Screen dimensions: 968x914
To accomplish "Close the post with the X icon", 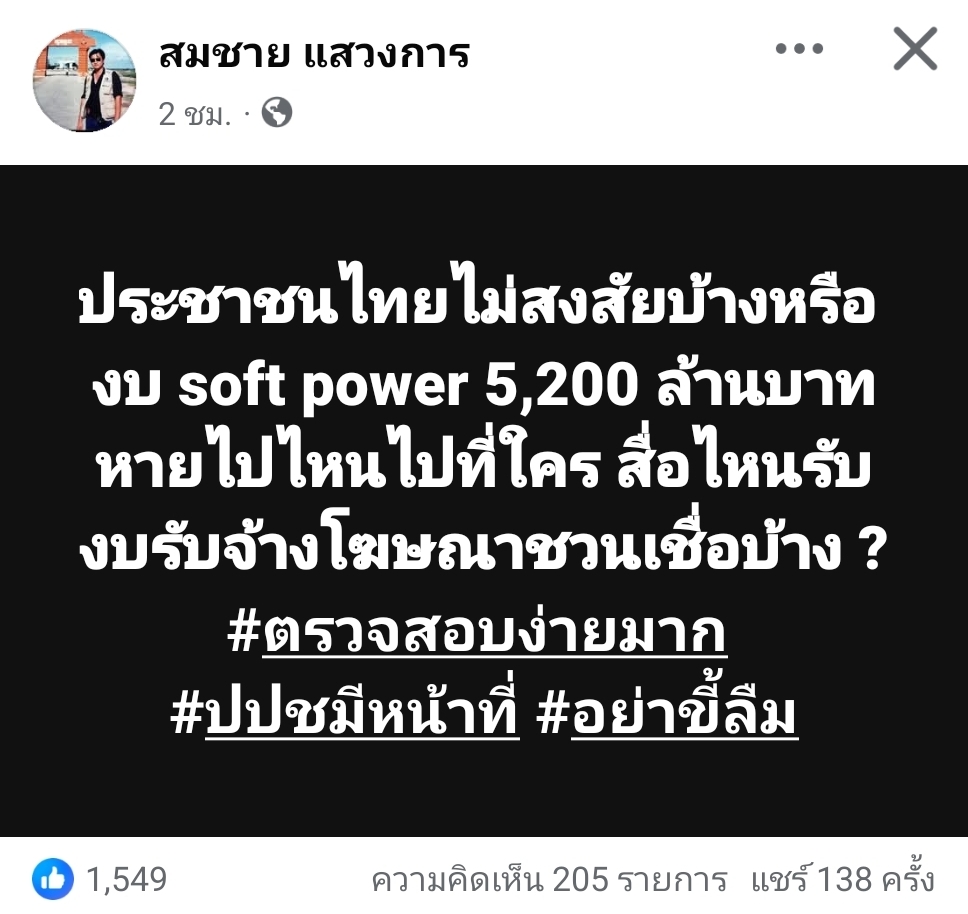I will (915, 49).
